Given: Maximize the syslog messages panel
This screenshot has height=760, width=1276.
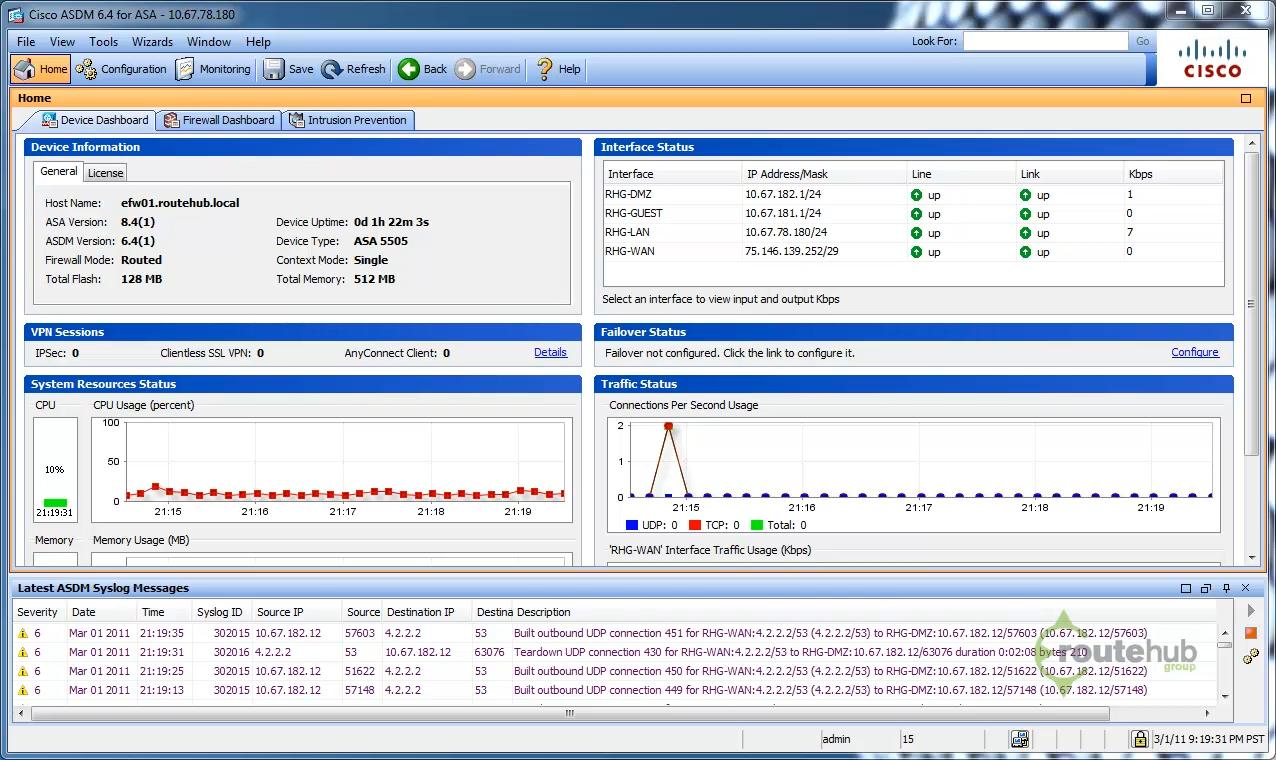Looking at the screenshot, I should 1186,588.
